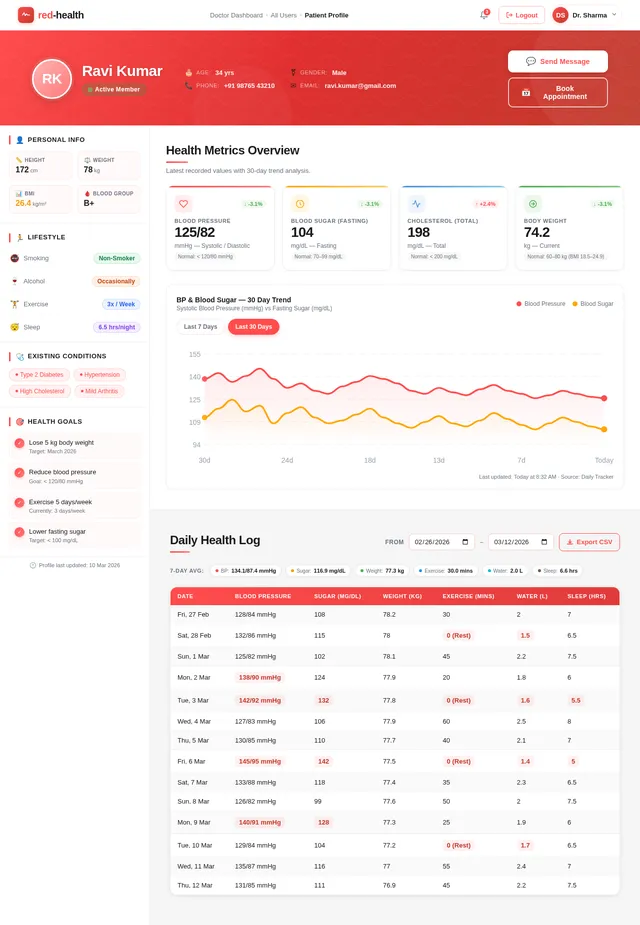
Task: Click the body weight card icon
Action: point(533,203)
